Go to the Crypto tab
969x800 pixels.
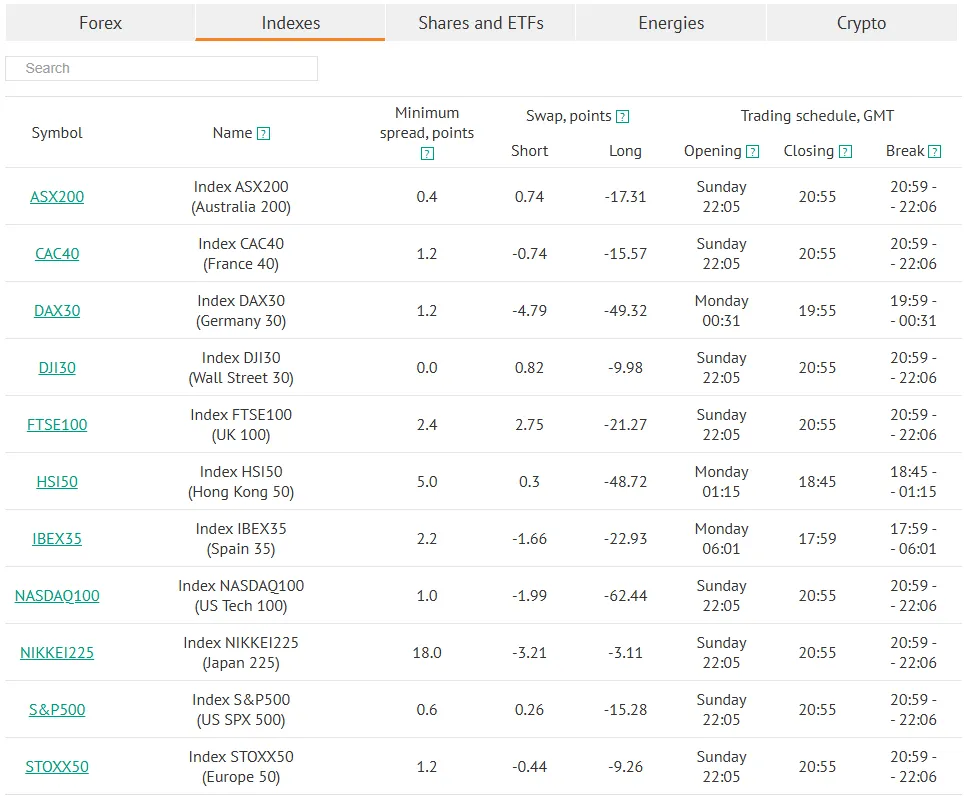[861, 23]
